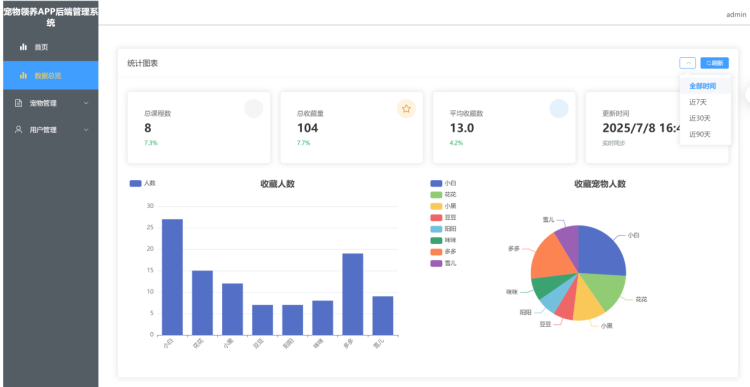Click the star icon on 总收藏量 card

406,109
